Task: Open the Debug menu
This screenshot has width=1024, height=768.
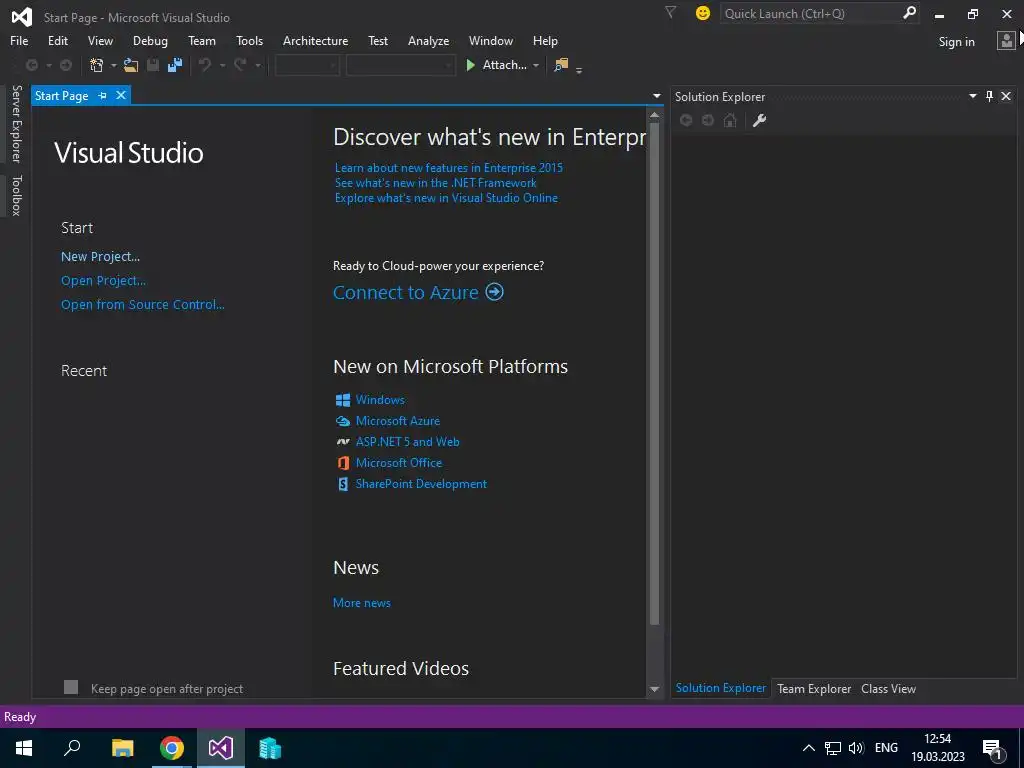Action: point(150,40)
